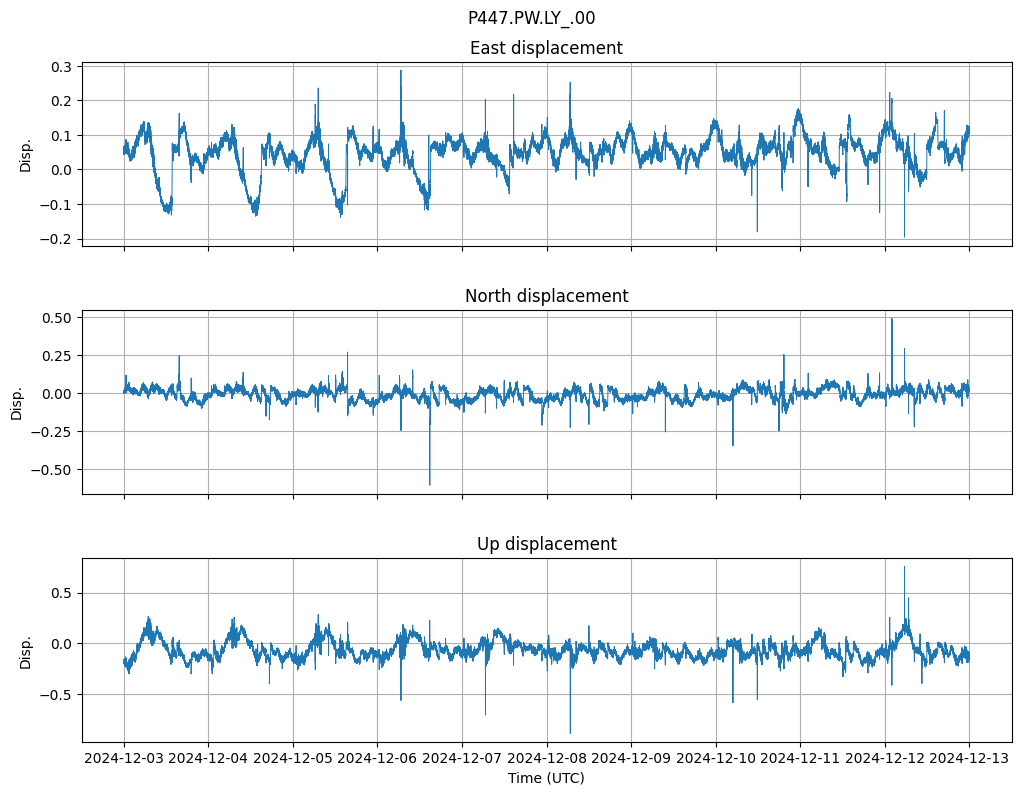Viewport: 1021px width, 795px height.
Task: Click the tallest positive spike in Up plot
Action: pyautogui.click(x=904, y=568)
